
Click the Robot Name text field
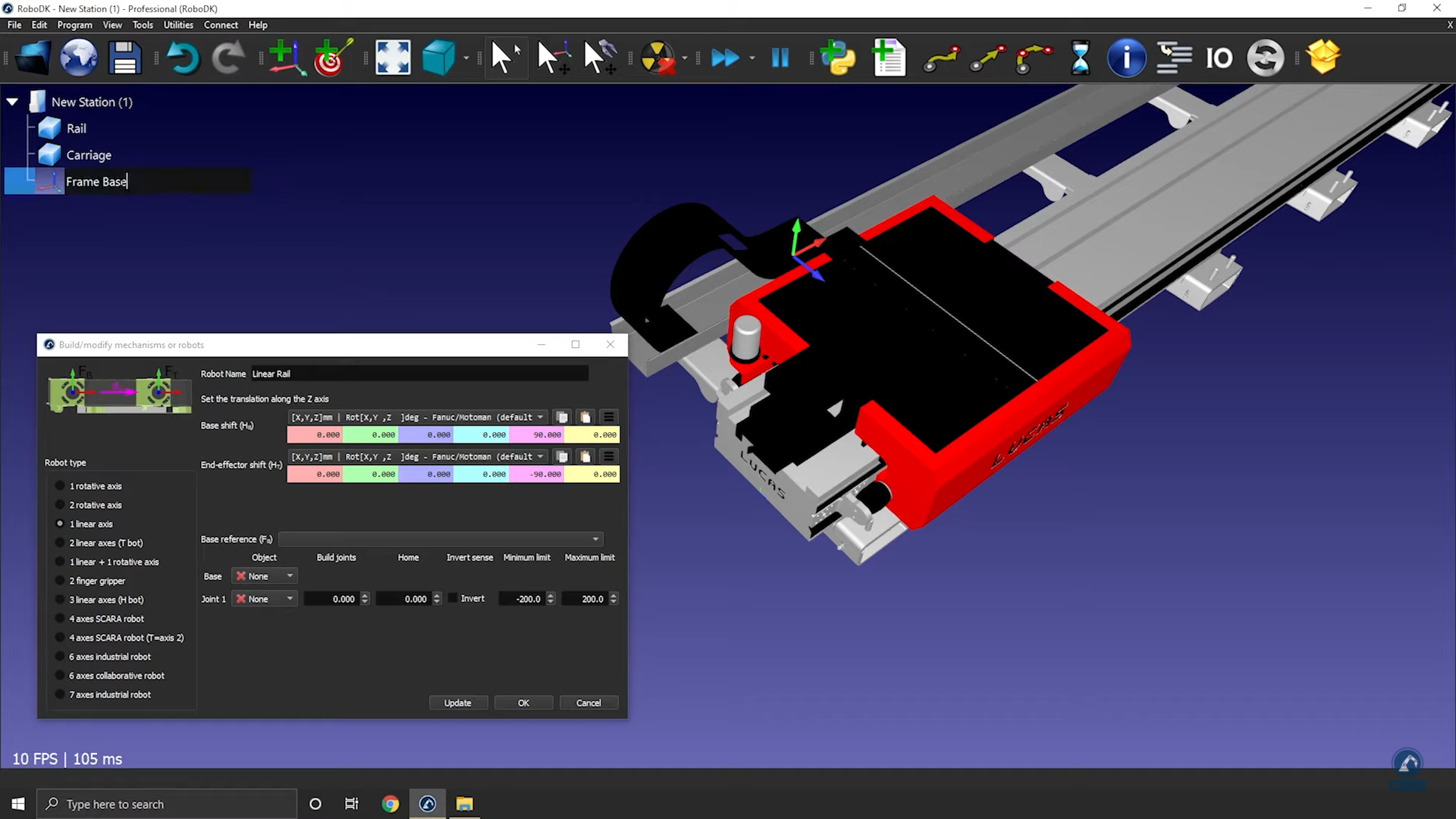pos(419,374)
